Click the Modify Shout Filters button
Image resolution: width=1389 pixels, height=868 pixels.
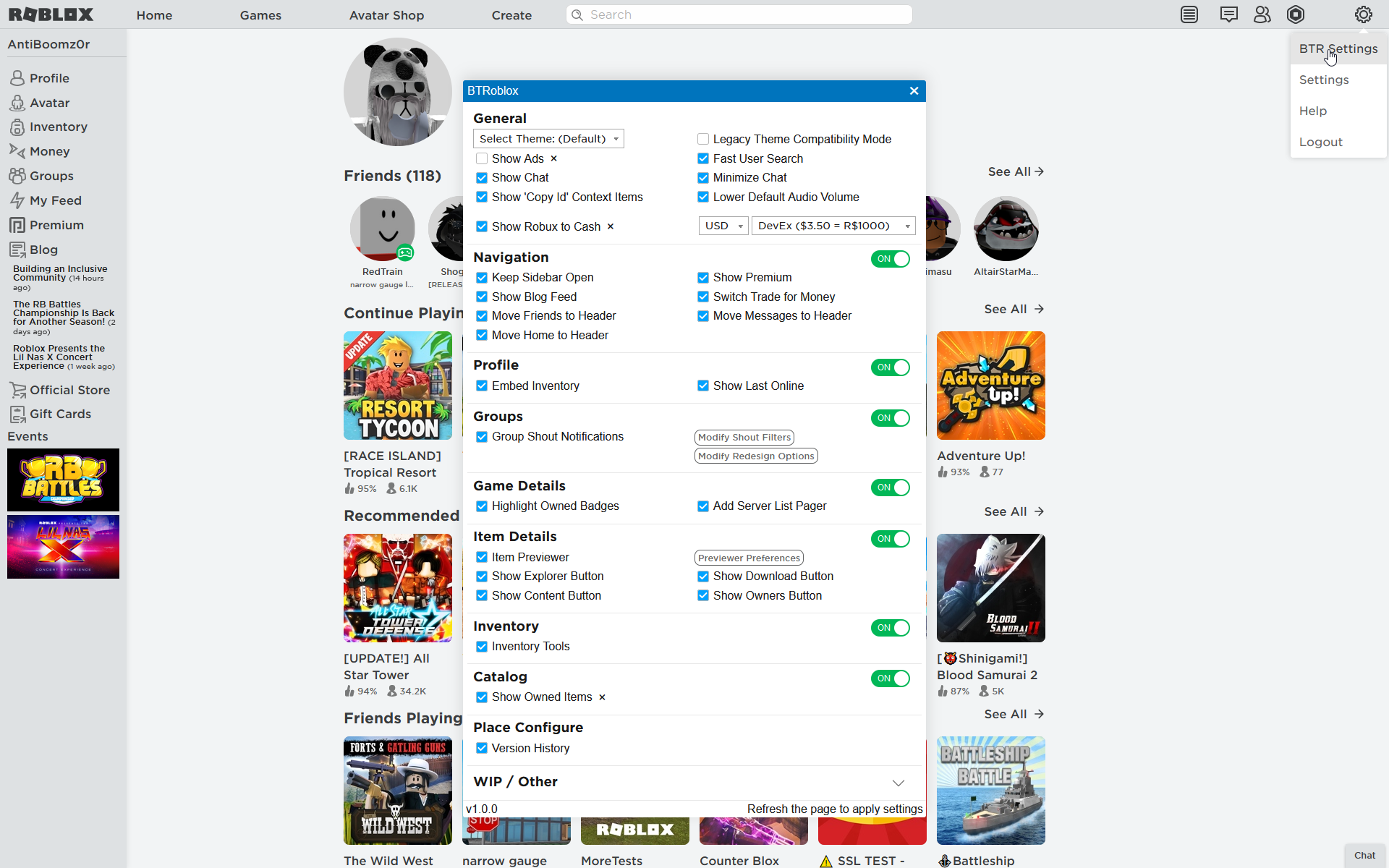click(743, 437)
